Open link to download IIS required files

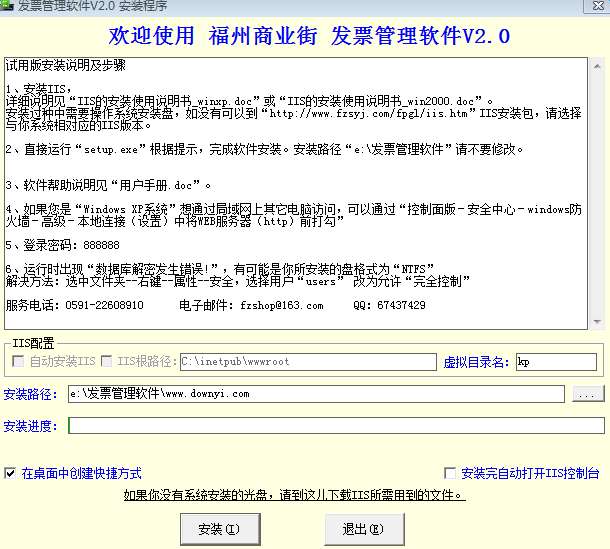pyautogui.click(x=294, y=495)
